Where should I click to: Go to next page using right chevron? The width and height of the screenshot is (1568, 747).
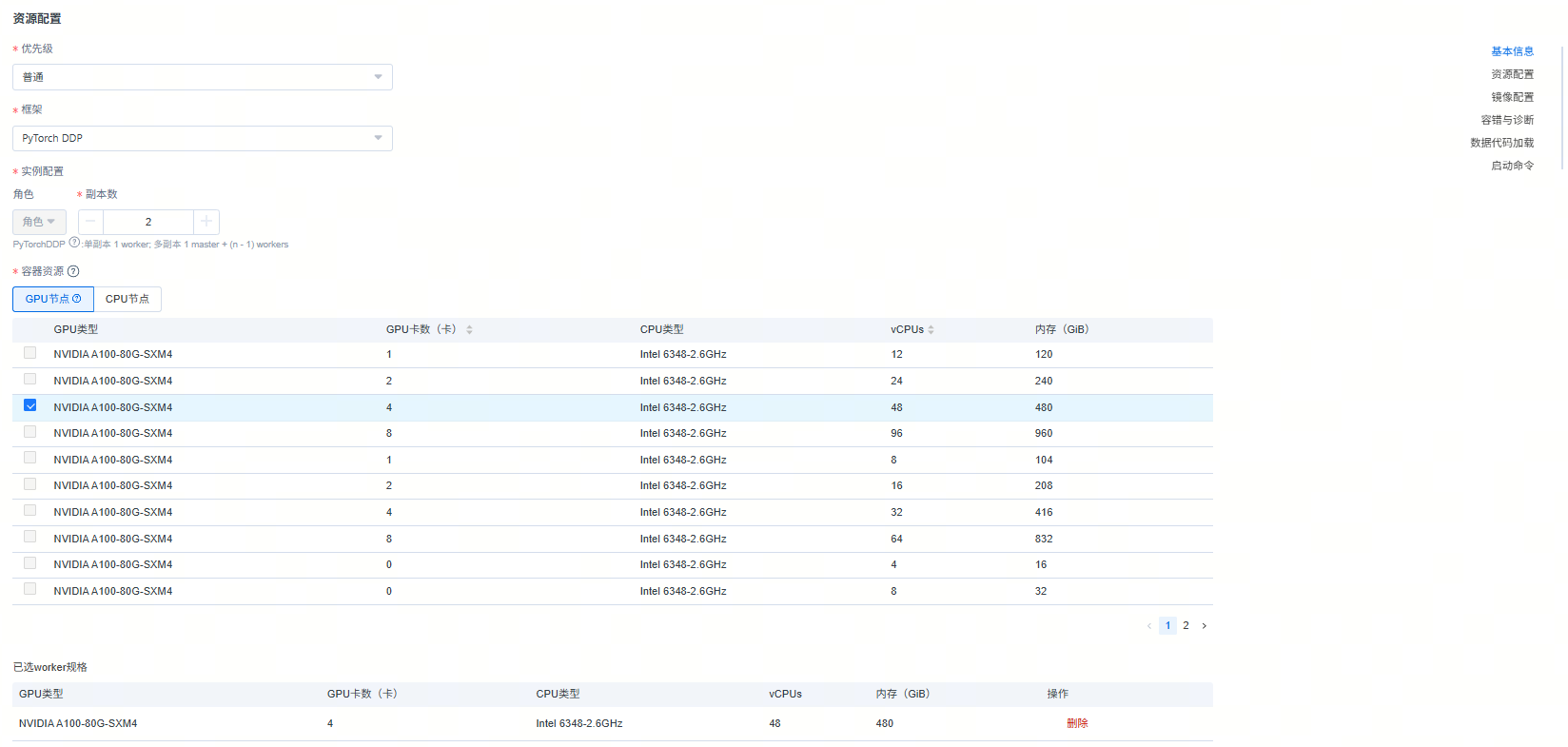click(1204, 626)
